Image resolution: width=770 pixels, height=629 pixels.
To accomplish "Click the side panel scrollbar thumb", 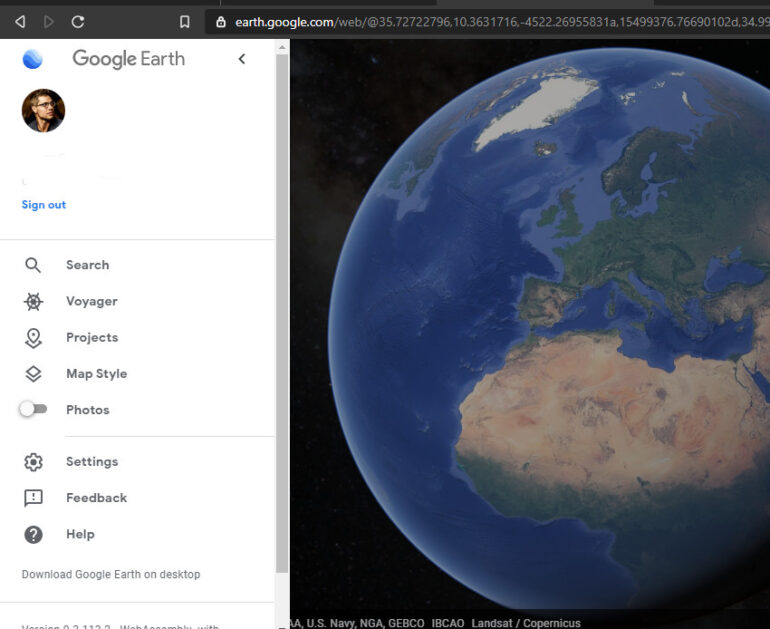I will (x=282, y=313).
